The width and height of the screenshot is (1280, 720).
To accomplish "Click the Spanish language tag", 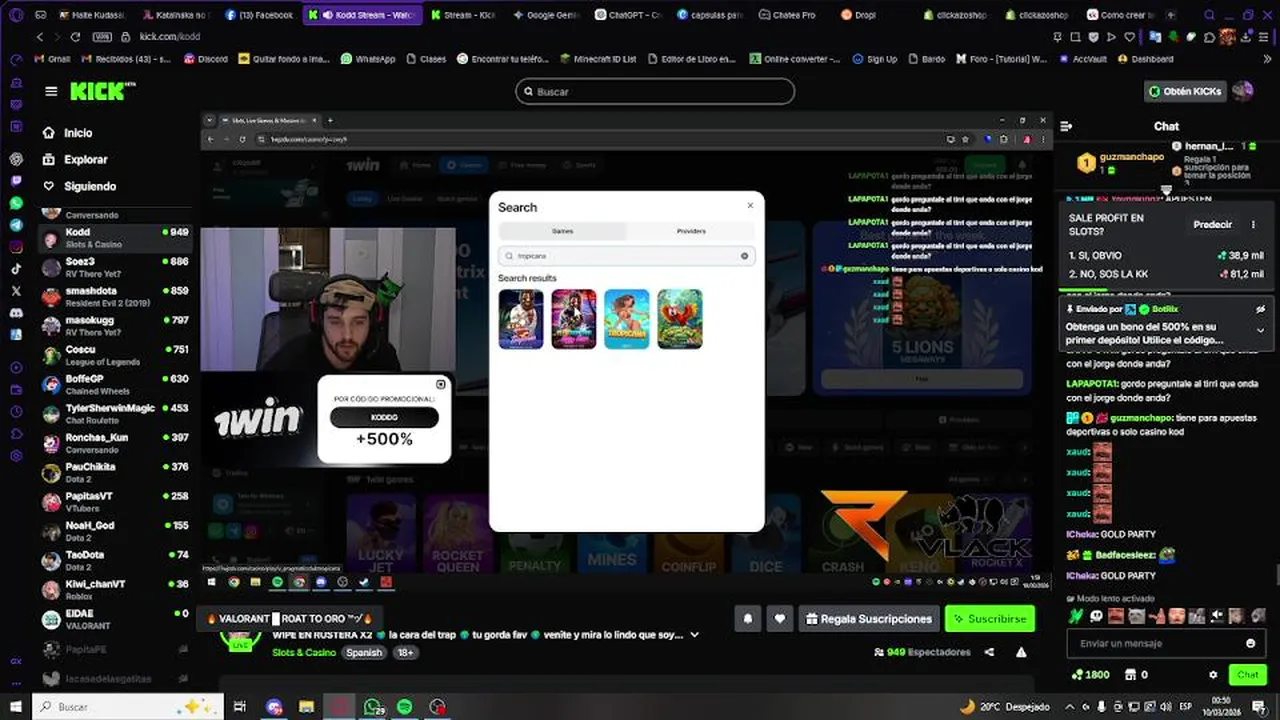I will pos(364,652).
